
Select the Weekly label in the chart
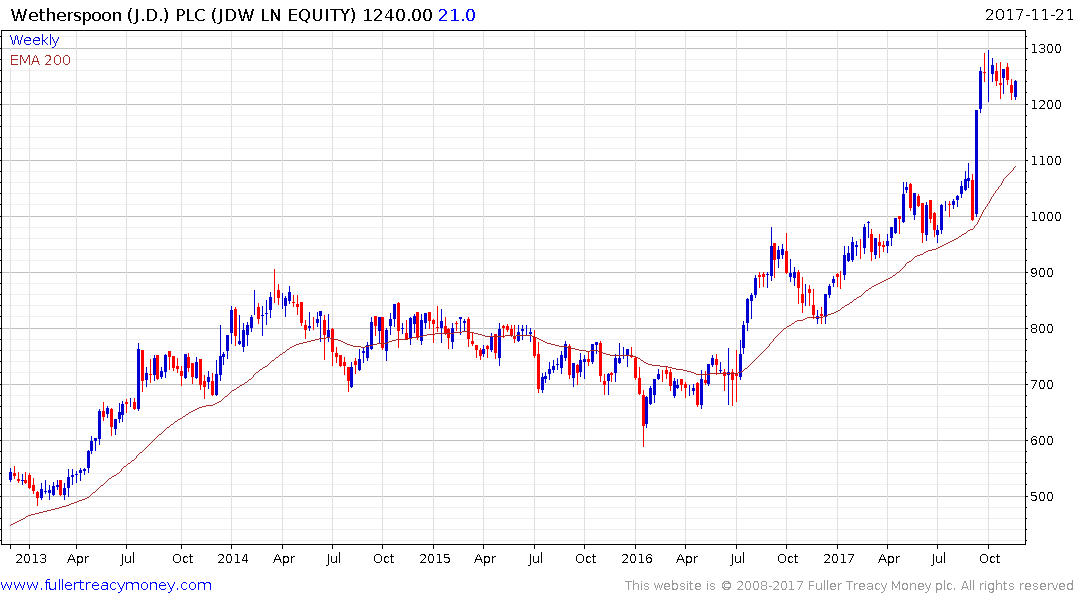click(34, 40)
